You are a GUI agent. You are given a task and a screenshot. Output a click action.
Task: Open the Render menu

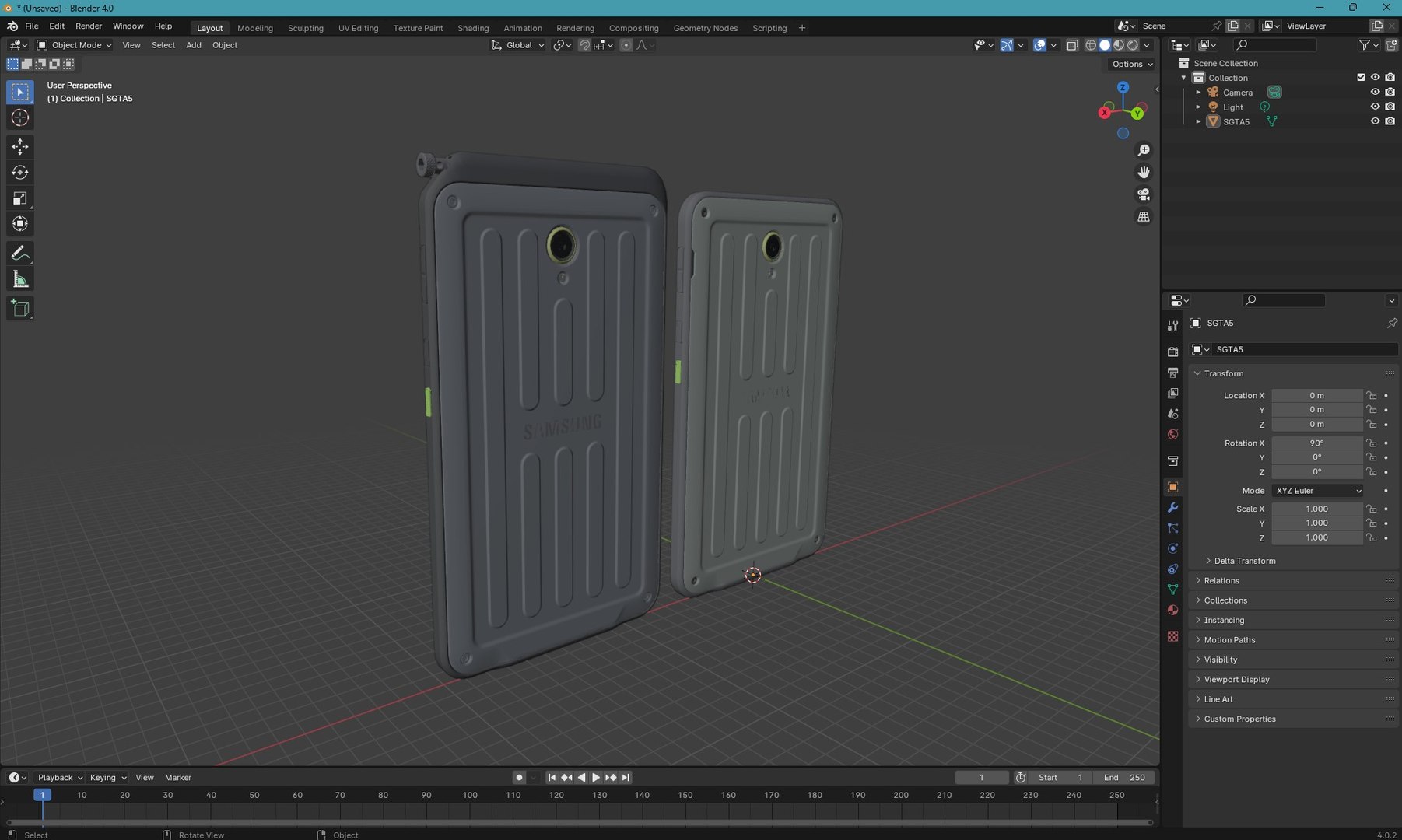click(x=89, y=26)
